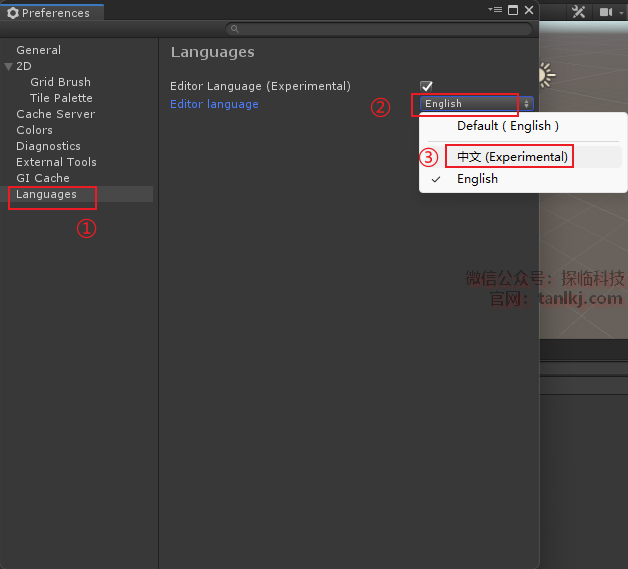The image size is (628, 569).
Task: Click the Scene view tools icon
Action: [x=578, y=12]
